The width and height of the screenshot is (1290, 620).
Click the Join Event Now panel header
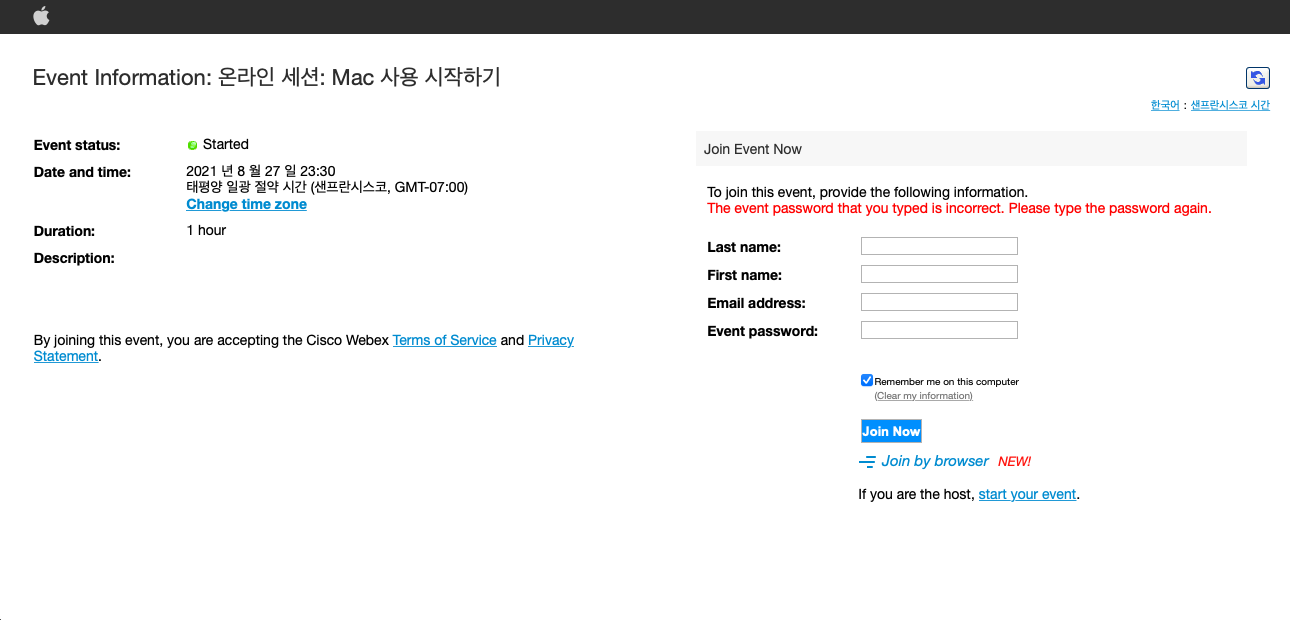(x=970, y=149)
